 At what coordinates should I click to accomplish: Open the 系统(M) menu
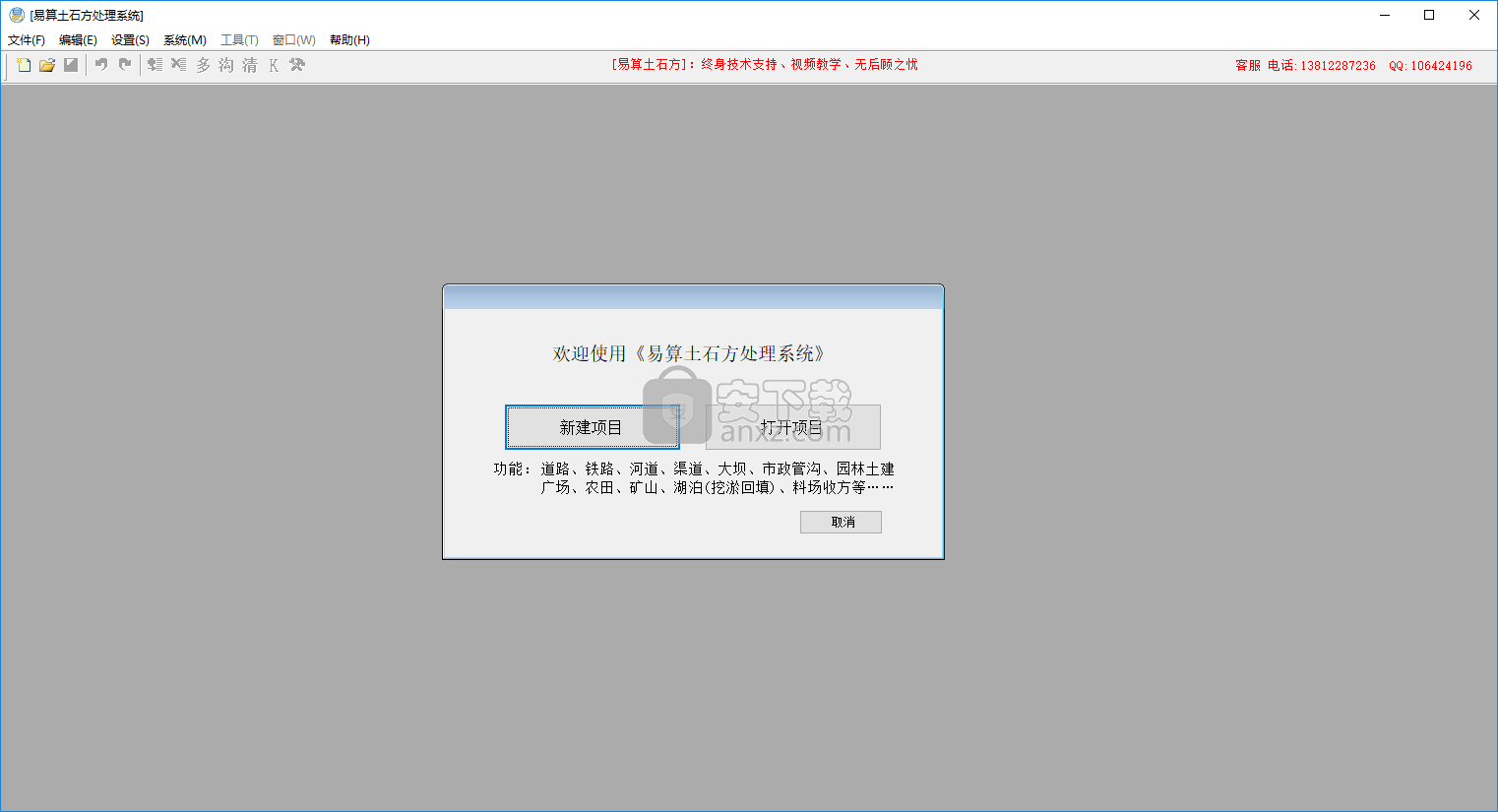coord(183,39)
